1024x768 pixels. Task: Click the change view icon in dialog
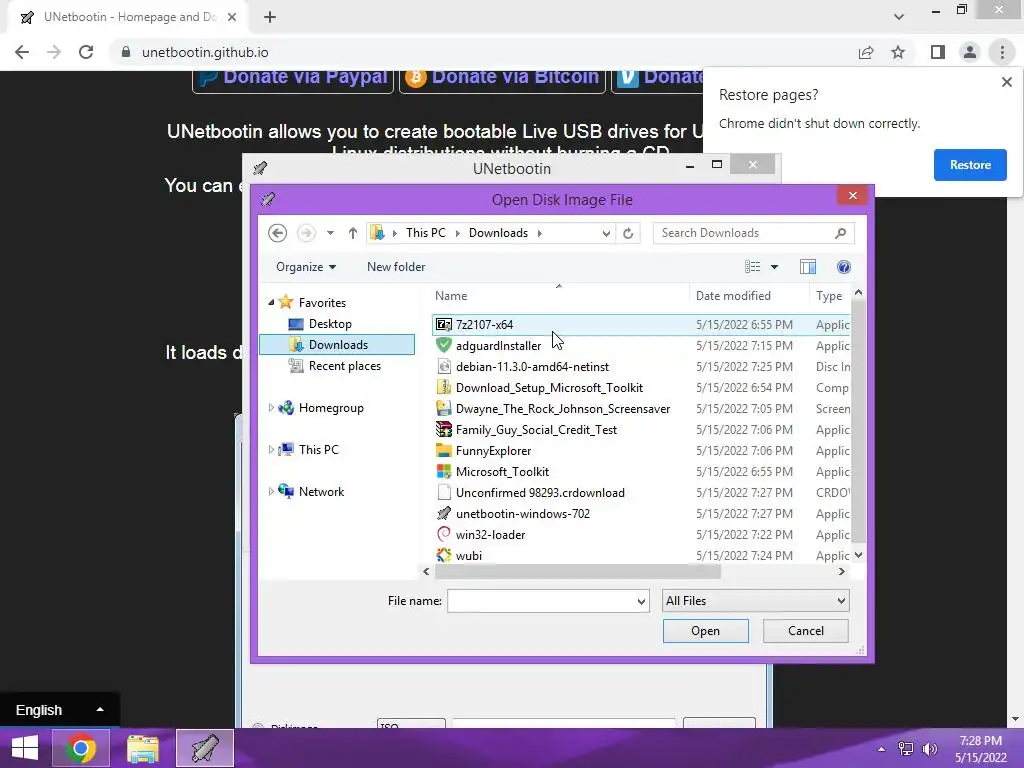[x=752, y=266]
